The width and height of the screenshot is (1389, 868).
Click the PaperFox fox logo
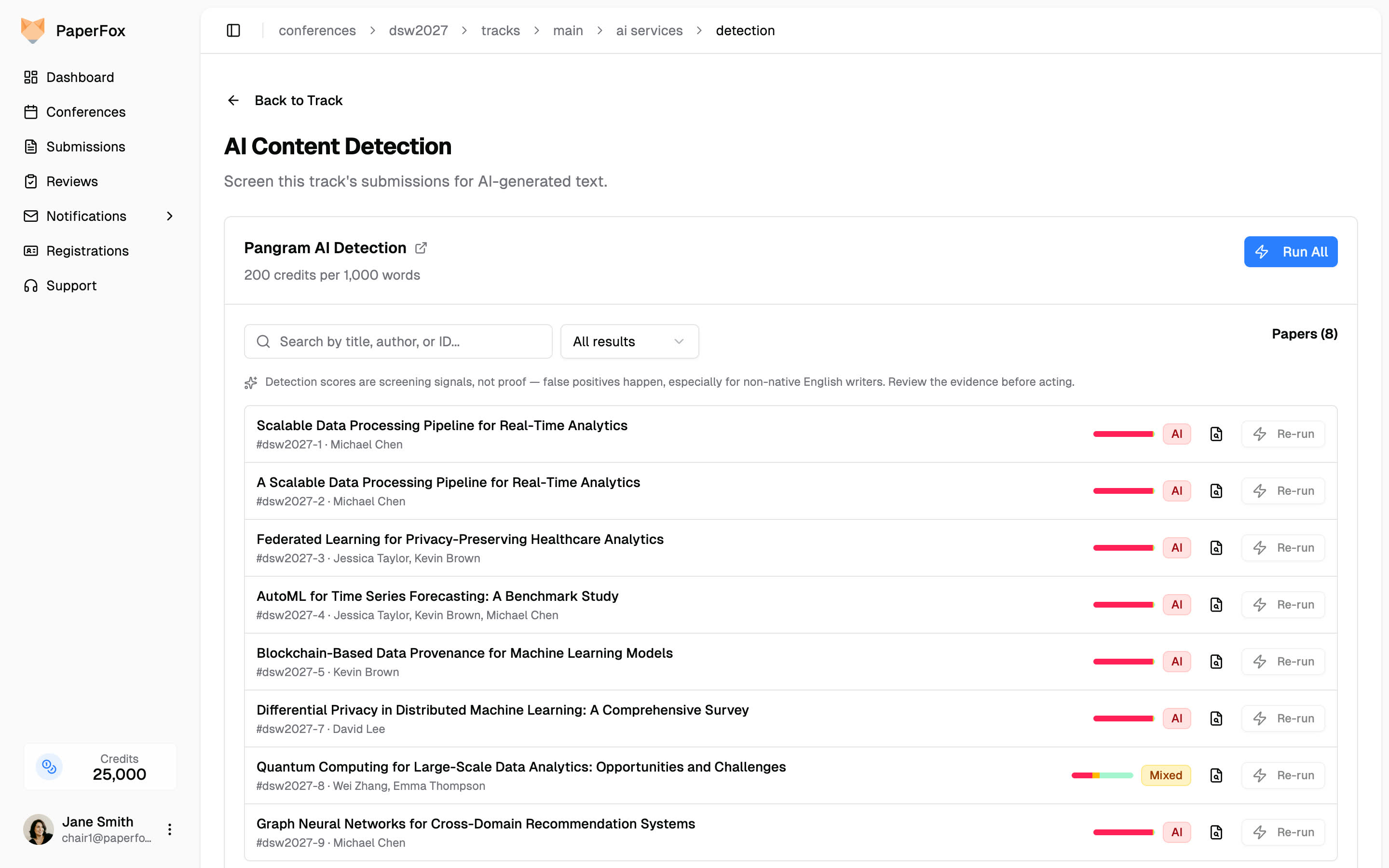[33, 30]
